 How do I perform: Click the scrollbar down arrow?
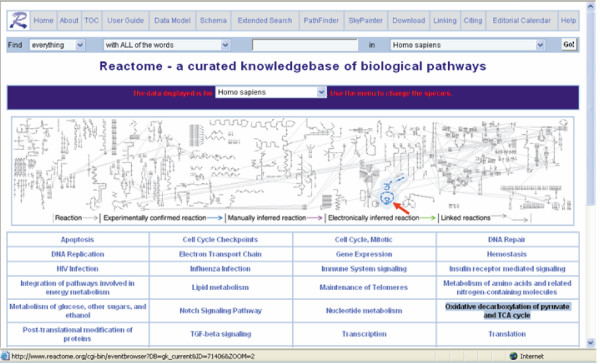591,342
